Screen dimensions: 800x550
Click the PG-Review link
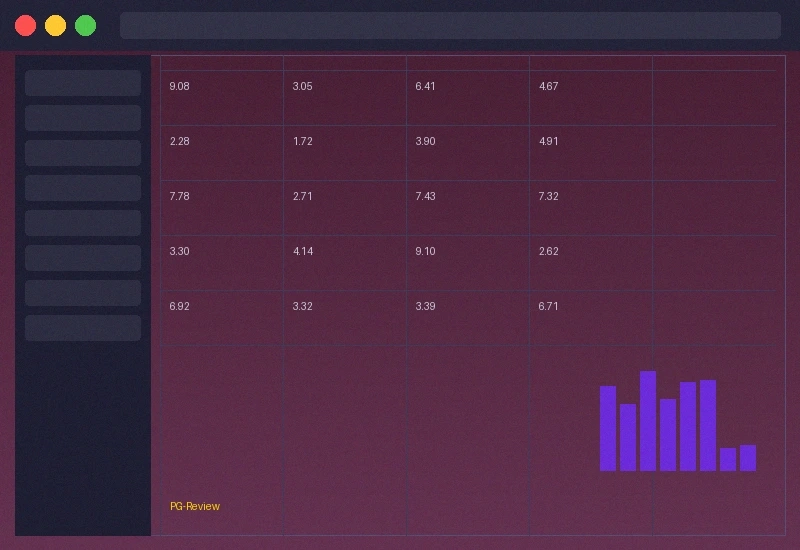(195, 506)
